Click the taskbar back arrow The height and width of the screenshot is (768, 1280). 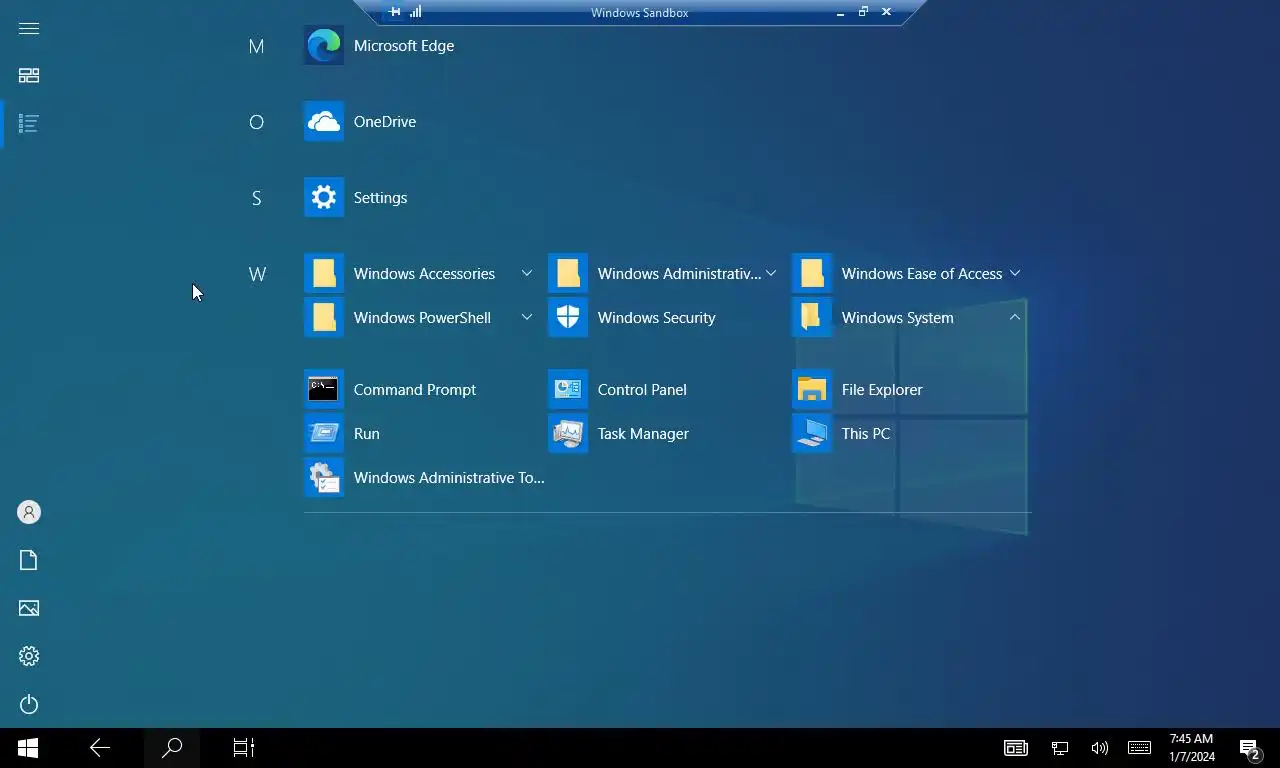point(100,748)
